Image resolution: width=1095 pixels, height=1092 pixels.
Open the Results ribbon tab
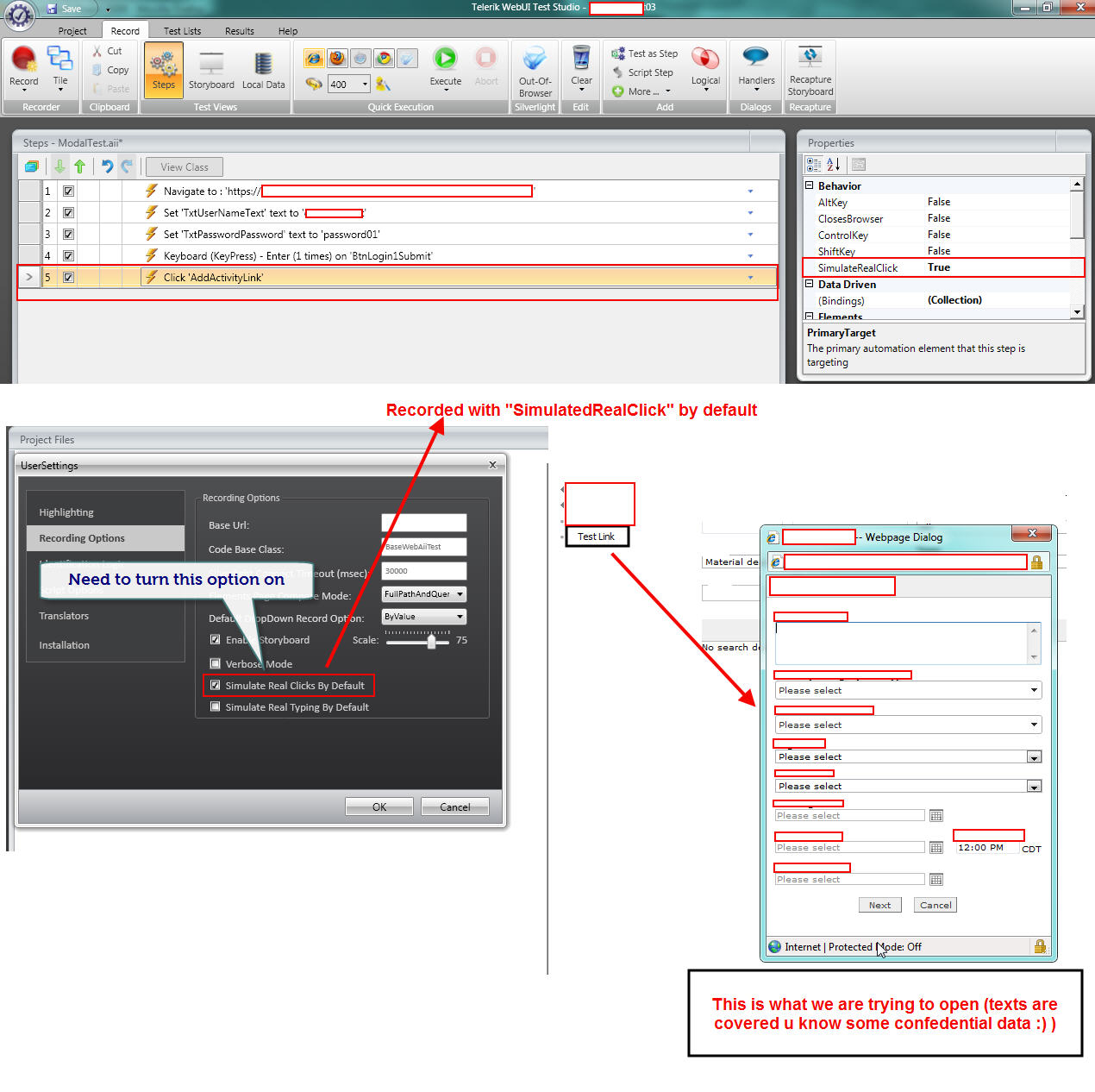[x=239, y=31]
